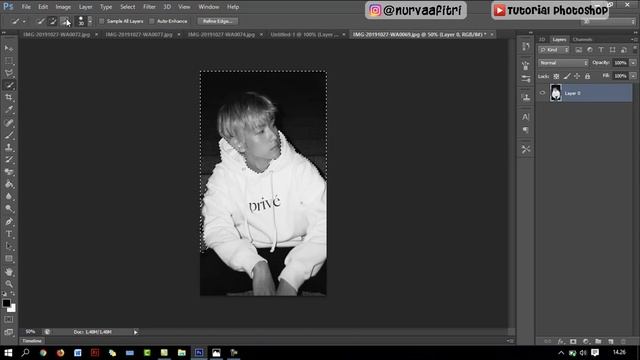Filter layers by type layers
This screenshot has width=640, height=360.
click(601, 50)
